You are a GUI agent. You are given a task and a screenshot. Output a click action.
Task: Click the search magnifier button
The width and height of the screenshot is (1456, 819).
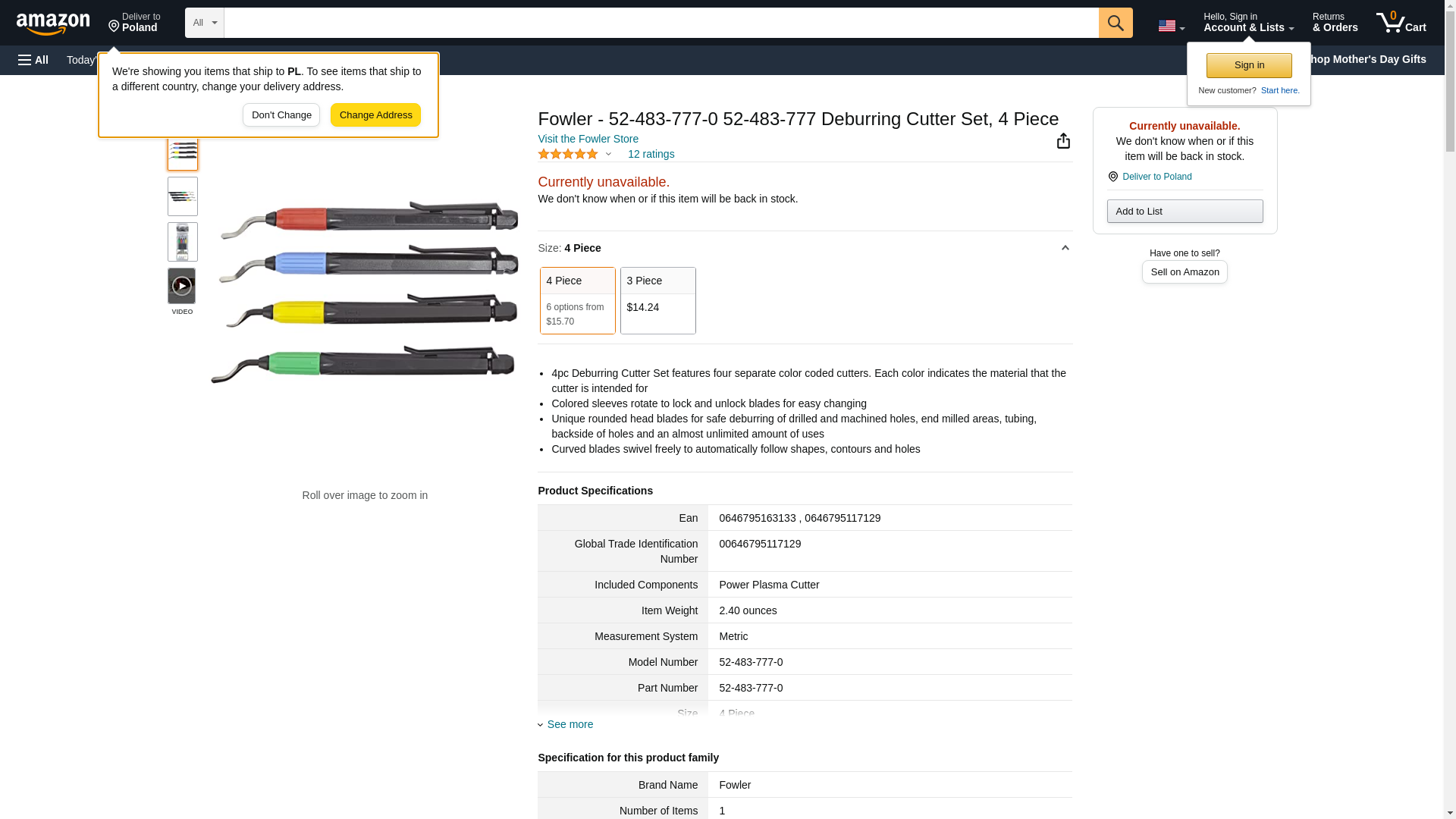click(x=1115, y=23)
